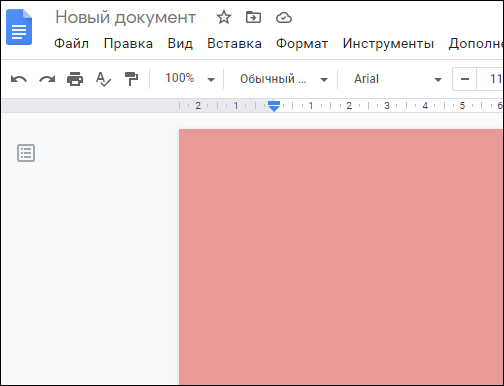Click the blue indent marker on ruler
The image size is (504, 386).
pos(274,106)
